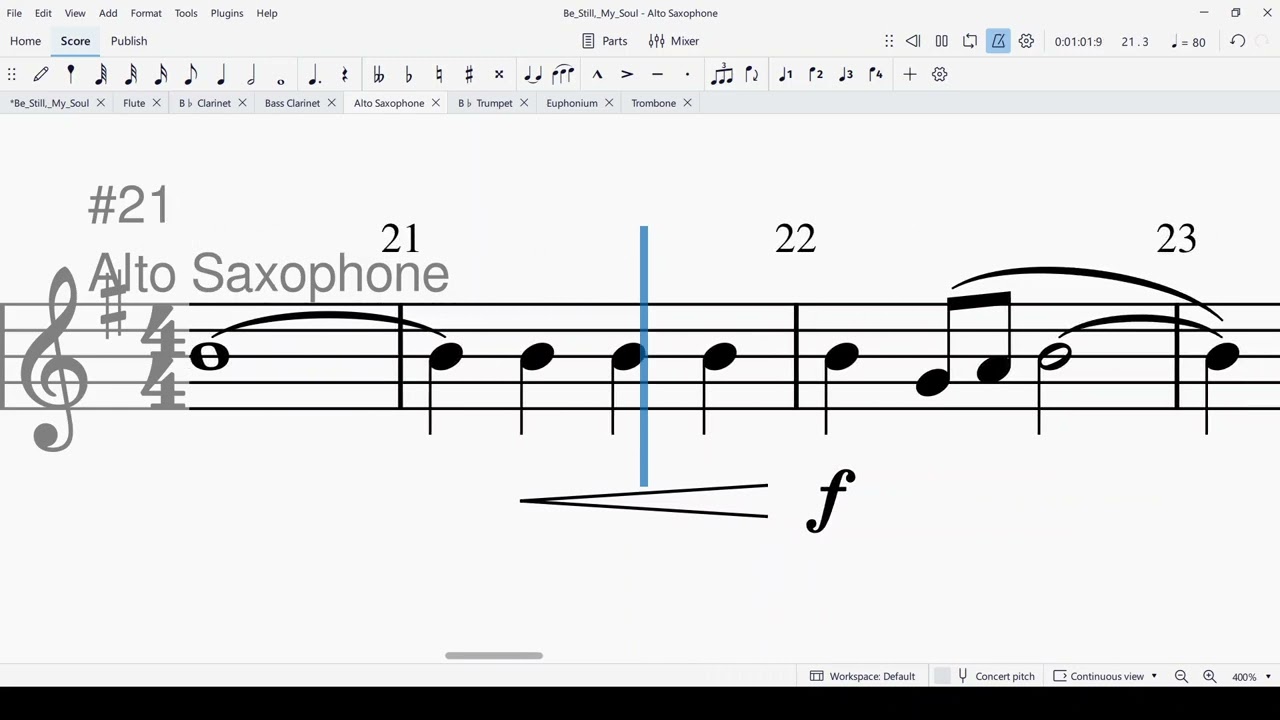Viewport: 1280px width, 720px height.
Task: Switch to the Bass Clarinet part tab
Action: click(x=292, y=103)
